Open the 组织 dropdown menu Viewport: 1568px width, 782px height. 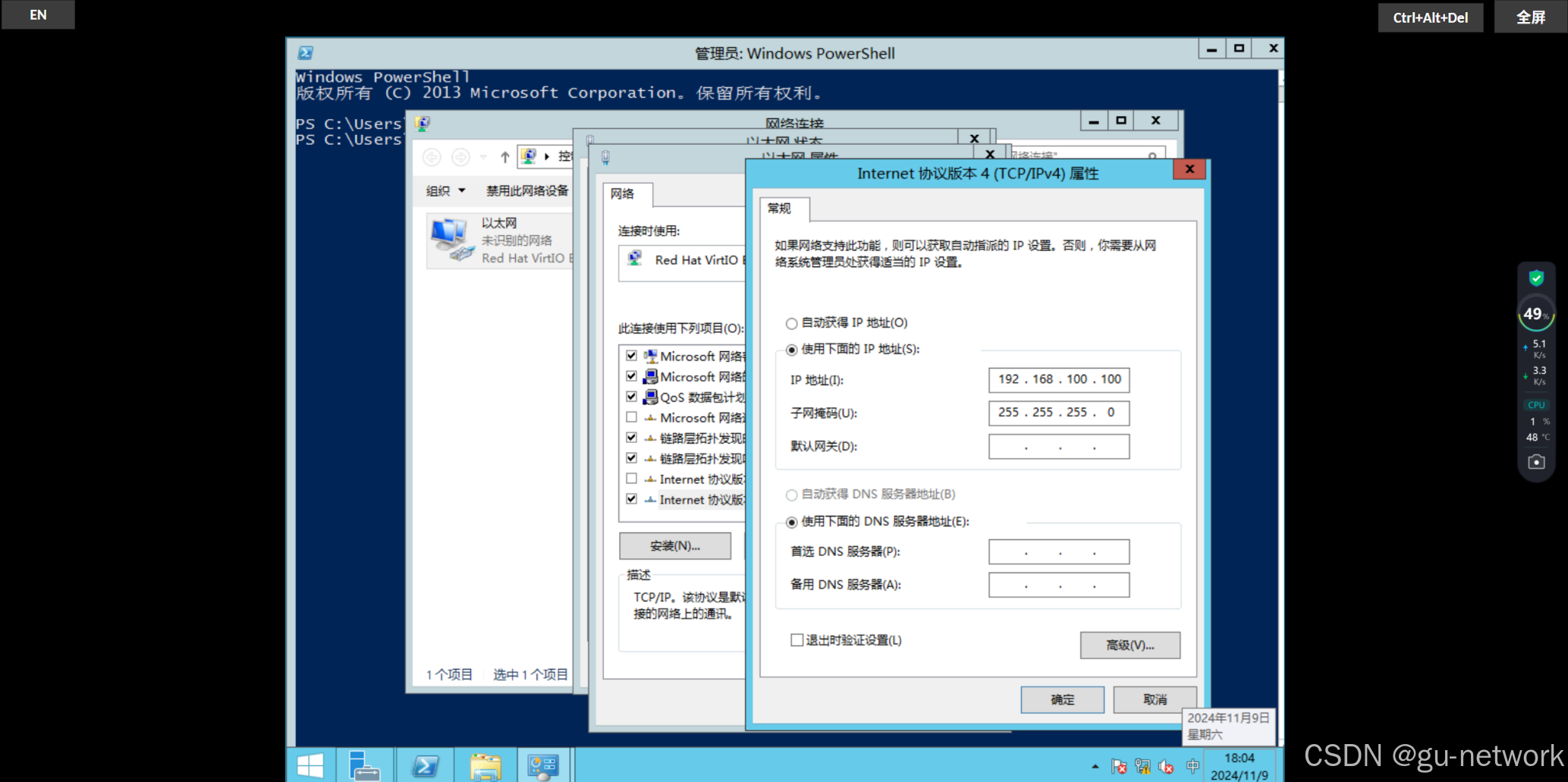tap(445, 190)
